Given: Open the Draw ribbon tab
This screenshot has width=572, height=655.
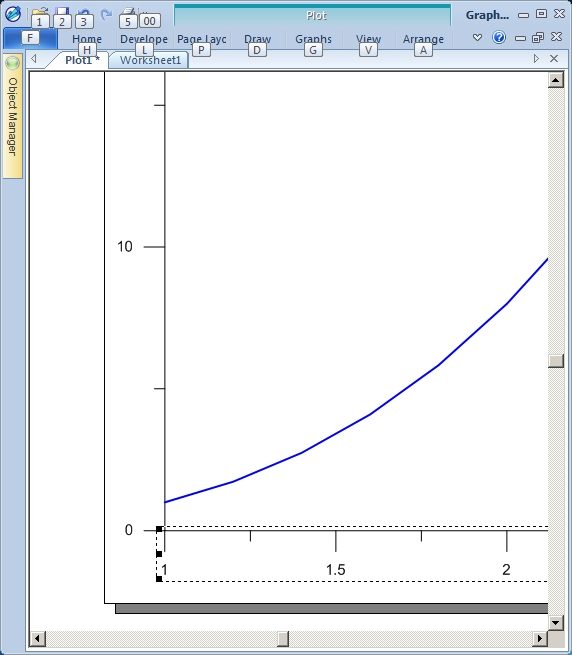Looking at the screenshot, I should tap(257, 39).
